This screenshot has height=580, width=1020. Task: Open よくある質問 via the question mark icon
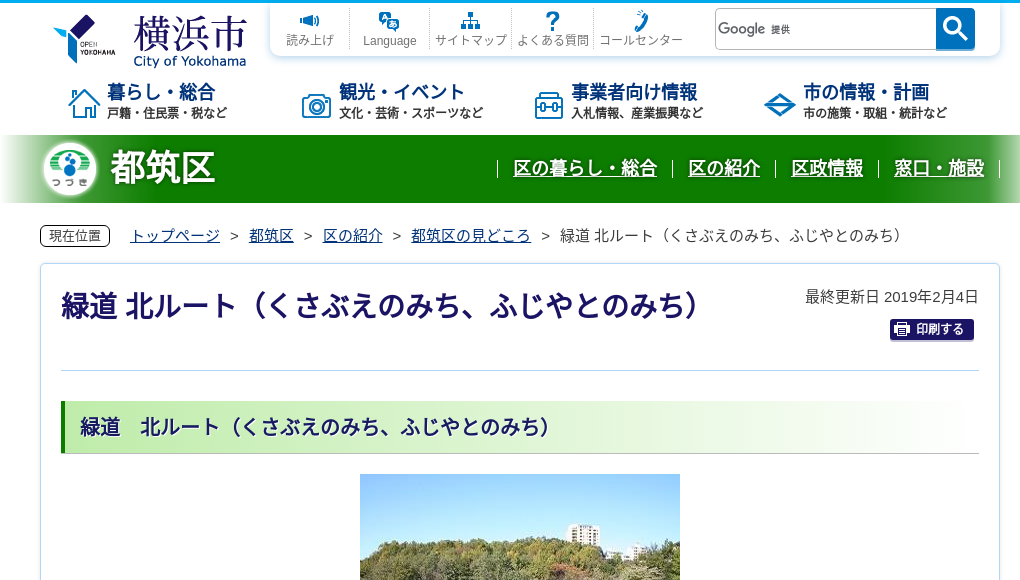552,20
